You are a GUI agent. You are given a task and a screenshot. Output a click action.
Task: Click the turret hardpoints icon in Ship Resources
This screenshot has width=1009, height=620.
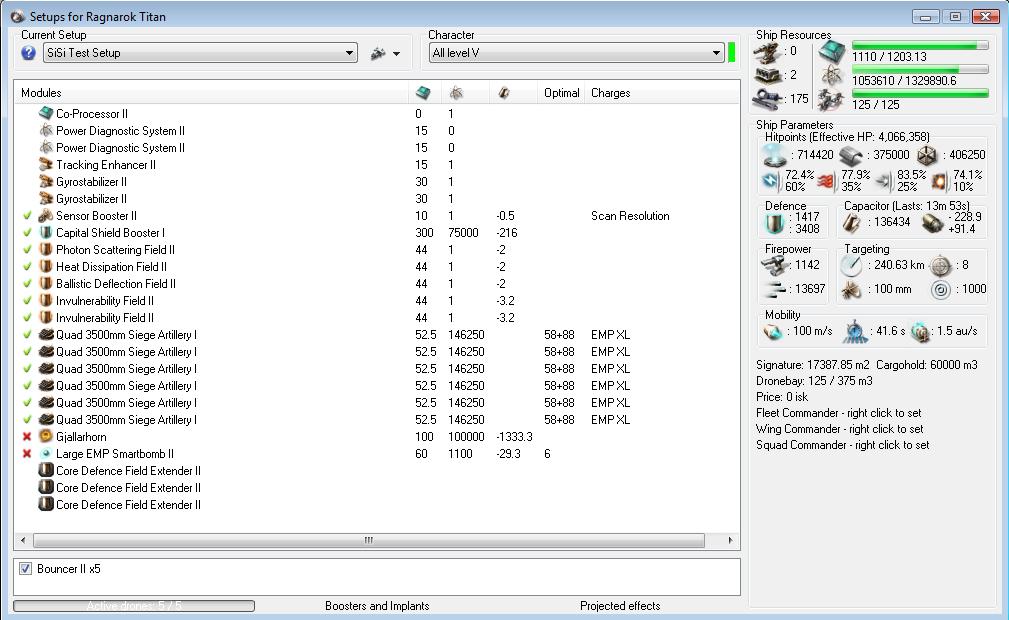coord(768,52)
